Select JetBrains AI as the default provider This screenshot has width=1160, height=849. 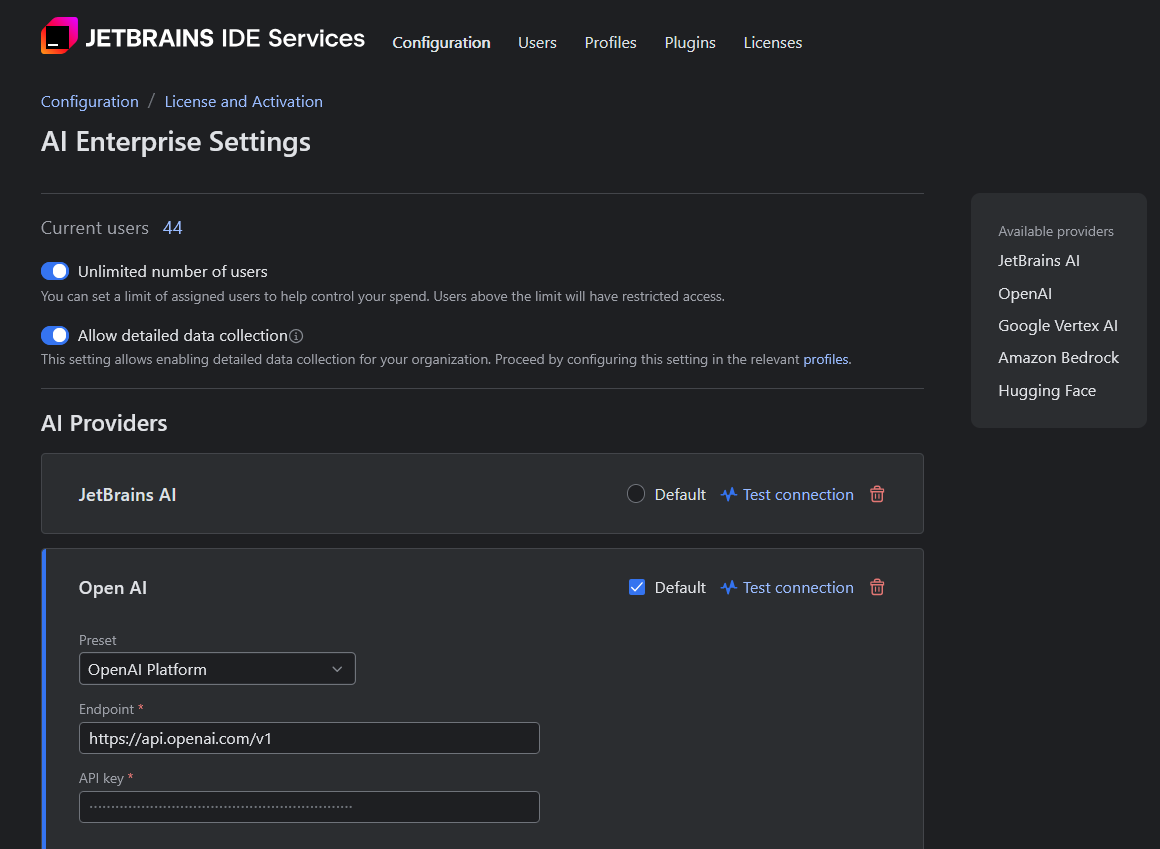[636, 493]
